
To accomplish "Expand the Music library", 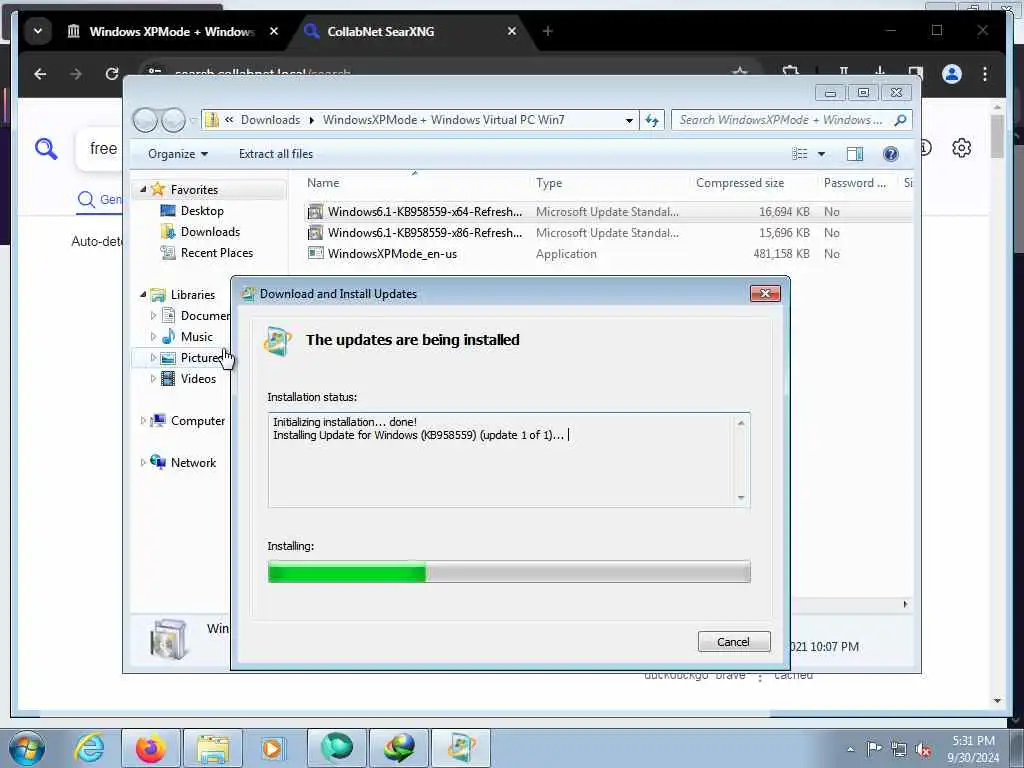I will [153, 337].
